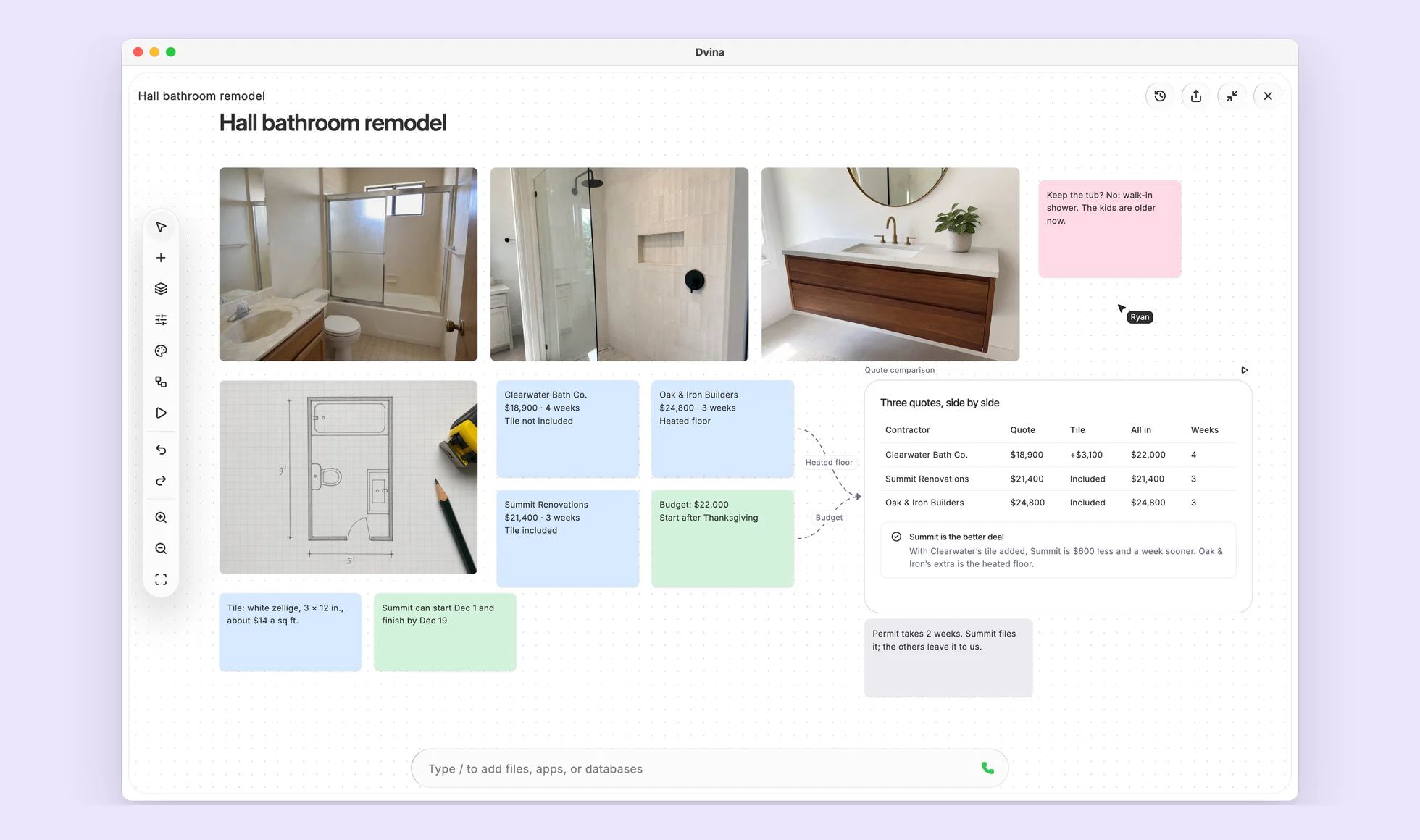This screenshot has width=1420, height=840.
Task: Select the Budget: $22,000 green note
Action: tap(723, 538)
